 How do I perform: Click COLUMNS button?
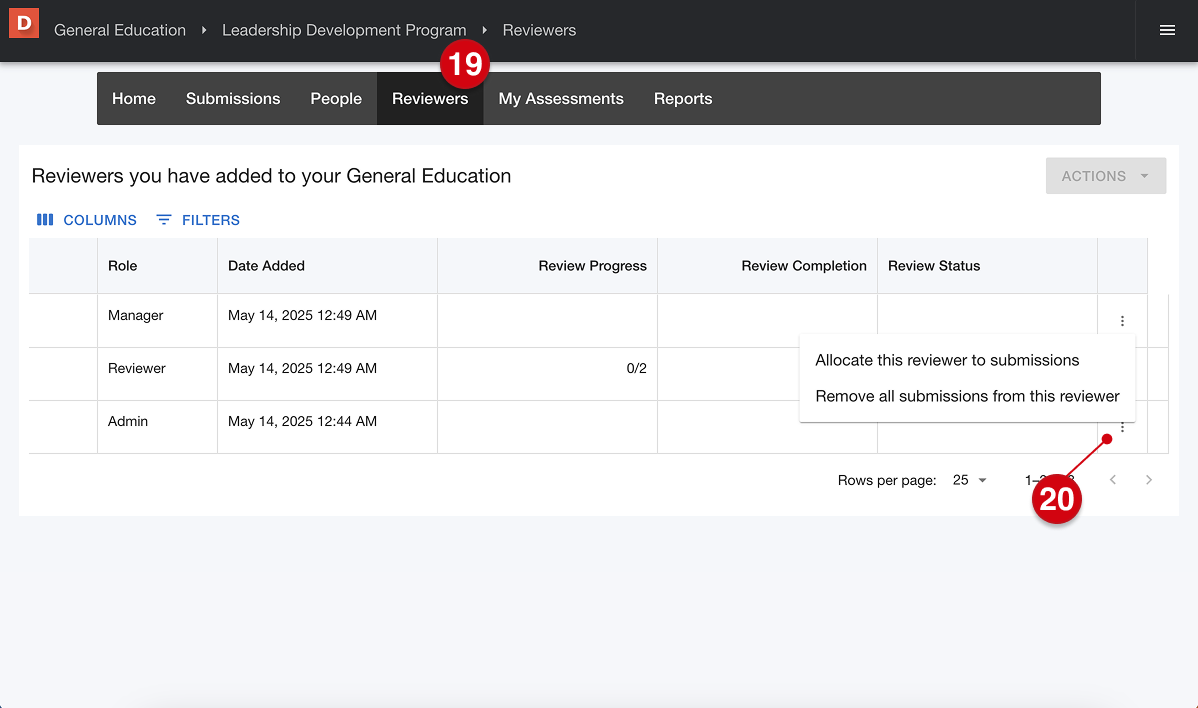[87, 220]
